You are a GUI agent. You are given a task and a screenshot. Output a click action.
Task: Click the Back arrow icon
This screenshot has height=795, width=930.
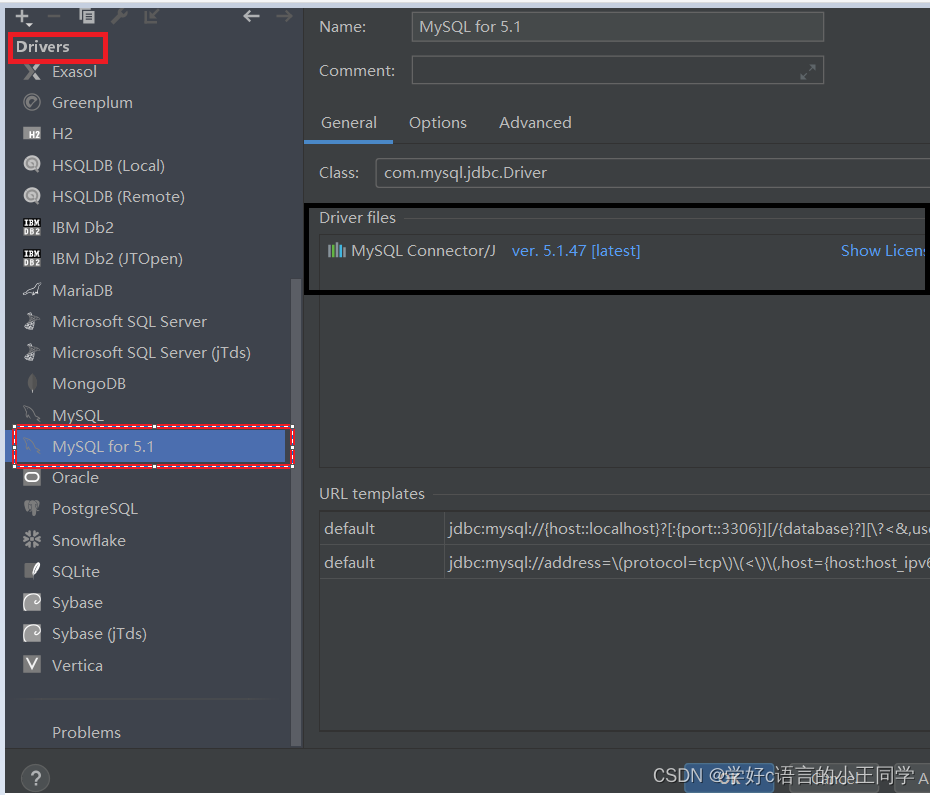click(251, 17)
